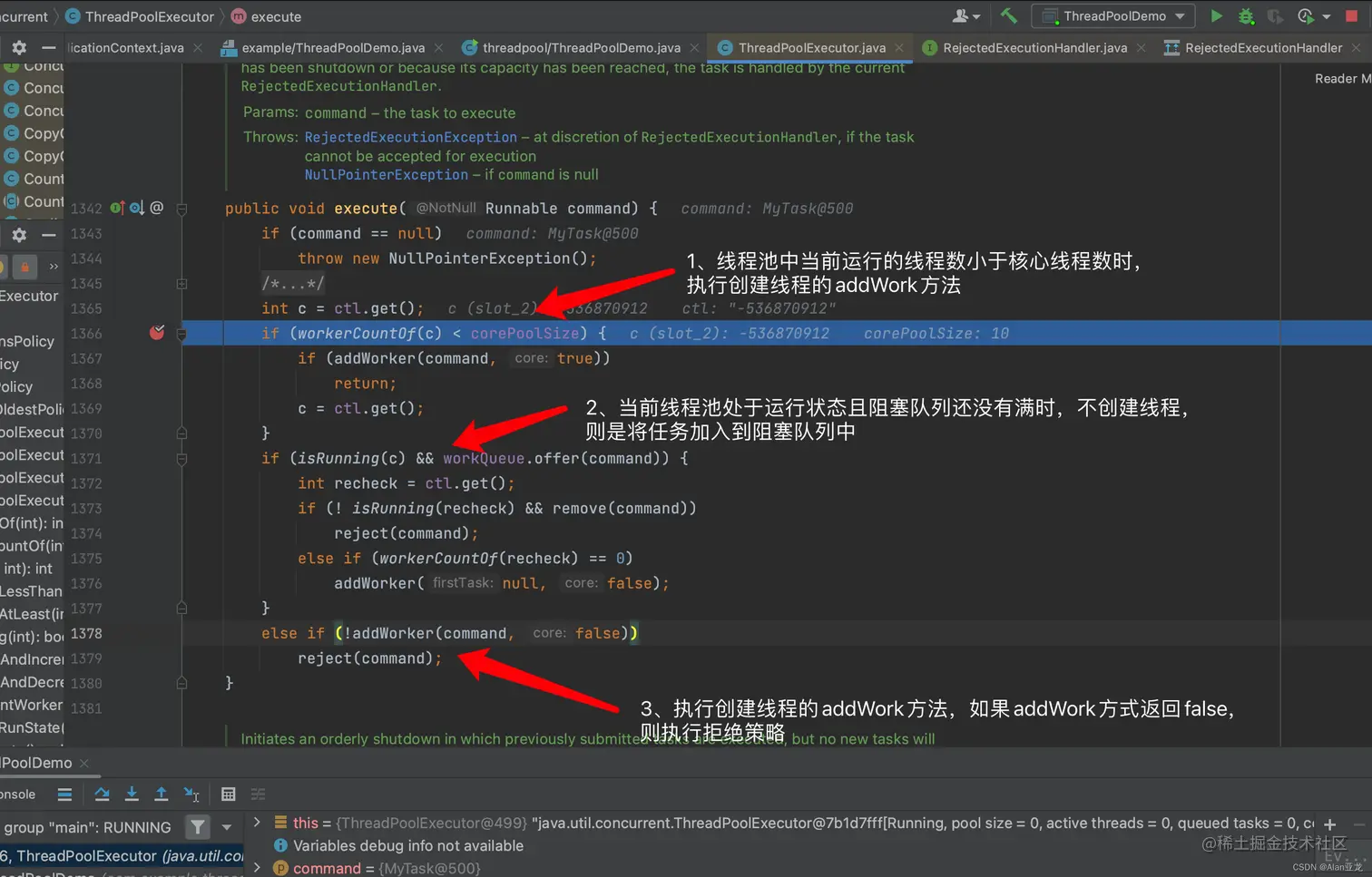The height and width of the screenshot is (877, 1372).
Task: Collapse the if-block fold marker at line 1371
Action: (181, 459)
